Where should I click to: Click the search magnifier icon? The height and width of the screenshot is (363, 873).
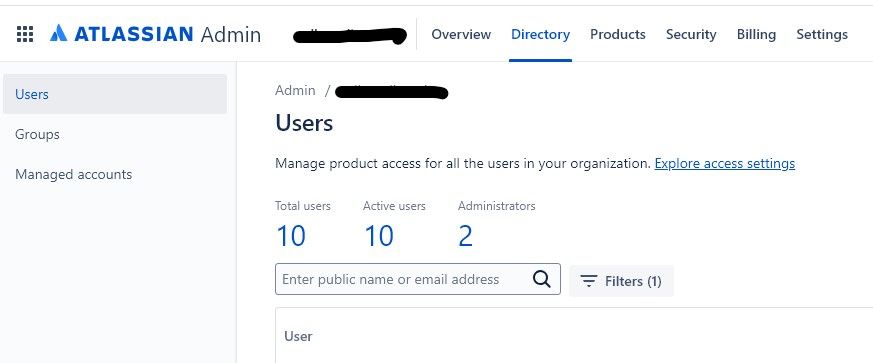542,279
